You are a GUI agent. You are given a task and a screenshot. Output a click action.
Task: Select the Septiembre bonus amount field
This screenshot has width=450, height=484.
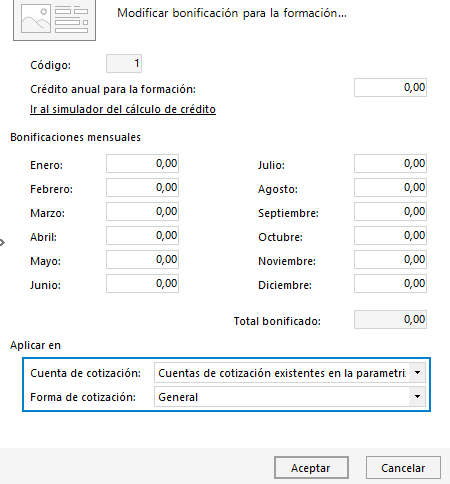(x=390, y=211)
